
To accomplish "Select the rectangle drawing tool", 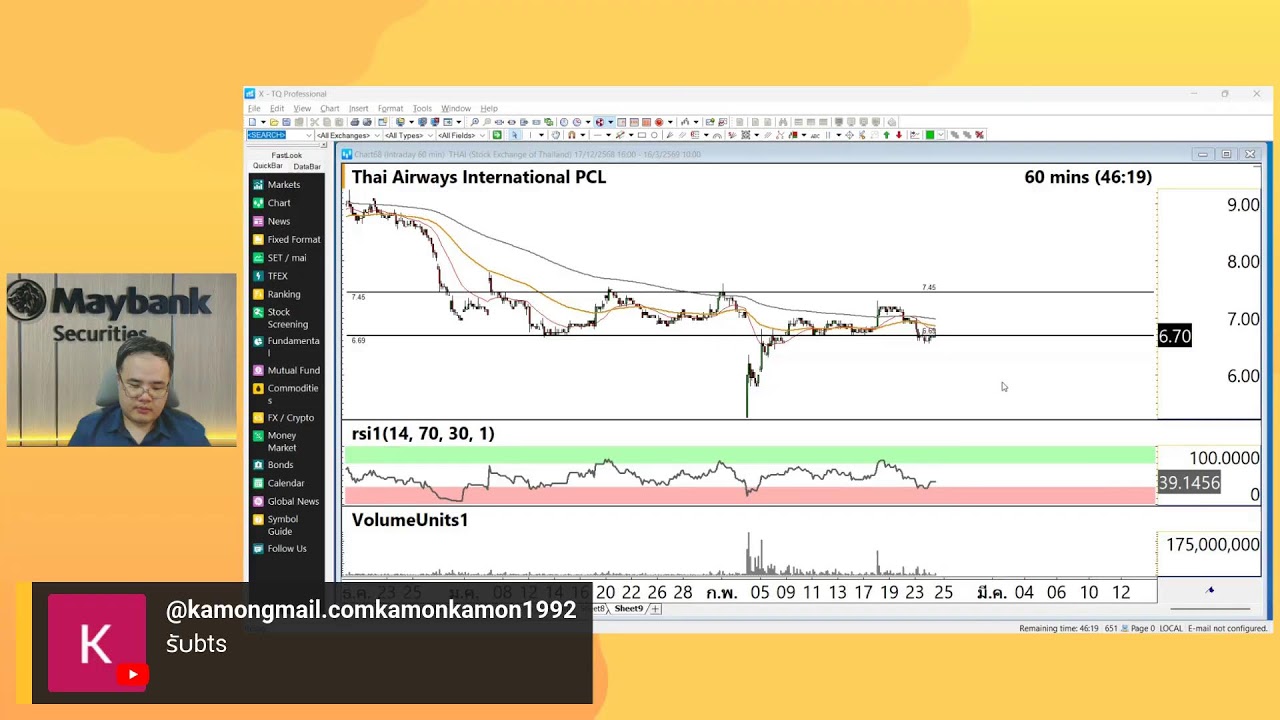I will click(x=642, y=135).
